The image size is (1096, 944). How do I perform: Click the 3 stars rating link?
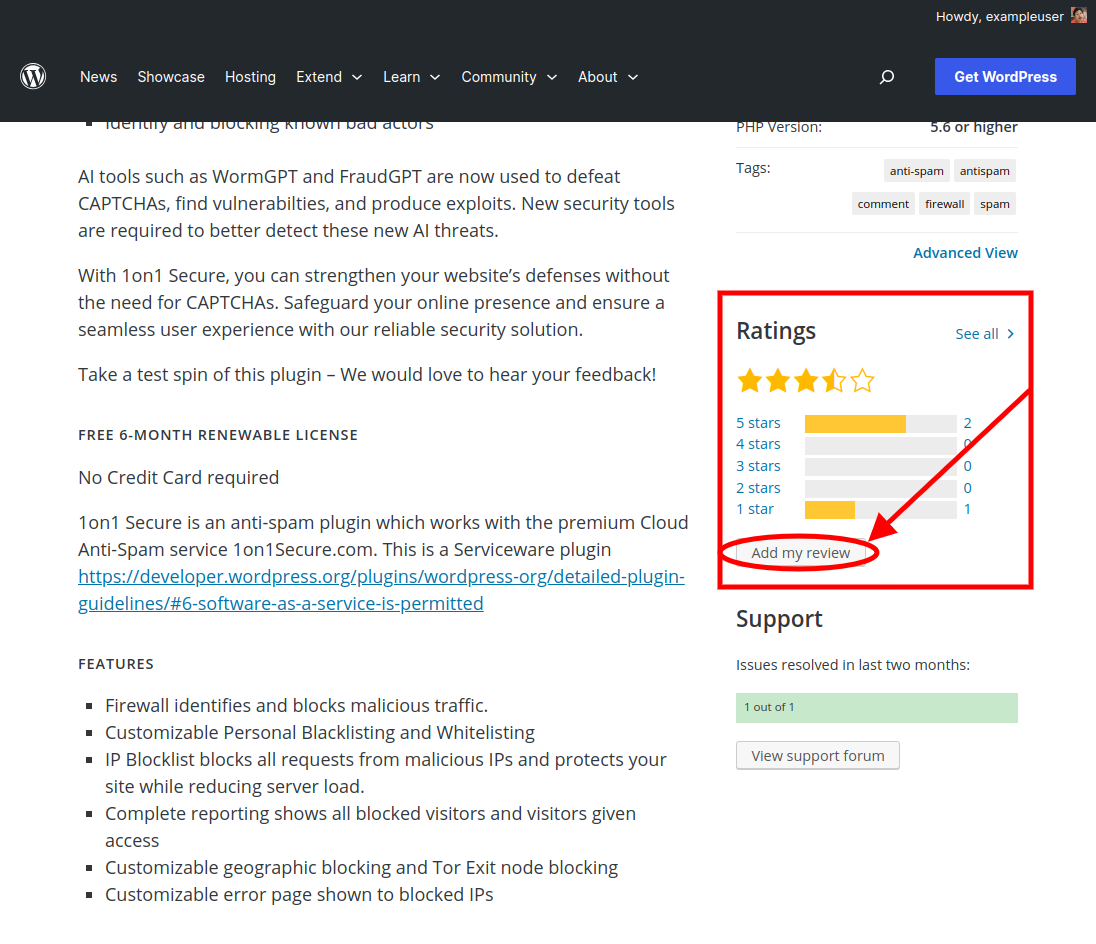(758, 466)
